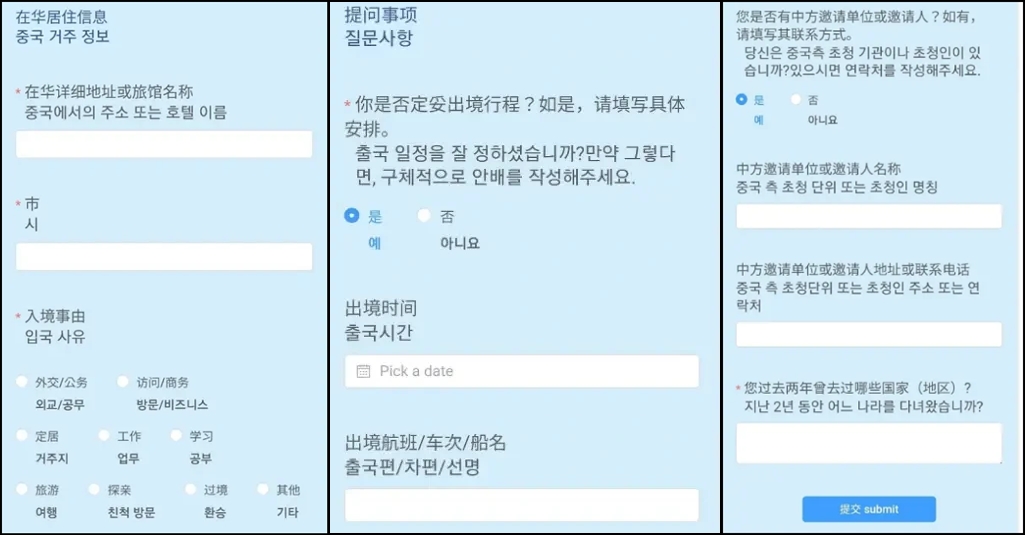This screenshot has height=535, width=1025.
Task: Click the inviter name input field
Action: point(869,216)
